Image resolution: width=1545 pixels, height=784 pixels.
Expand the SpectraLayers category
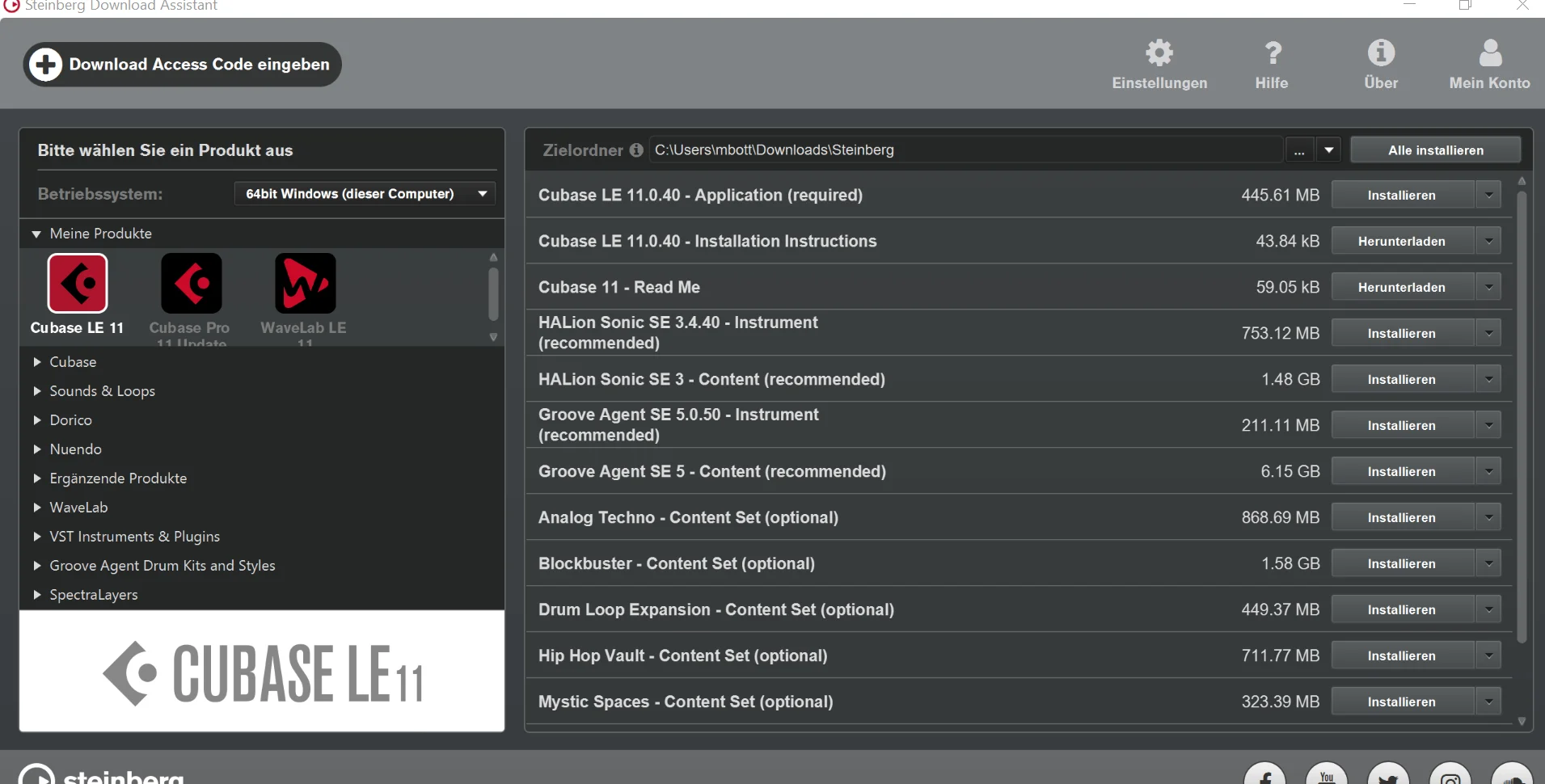(36, 595)
